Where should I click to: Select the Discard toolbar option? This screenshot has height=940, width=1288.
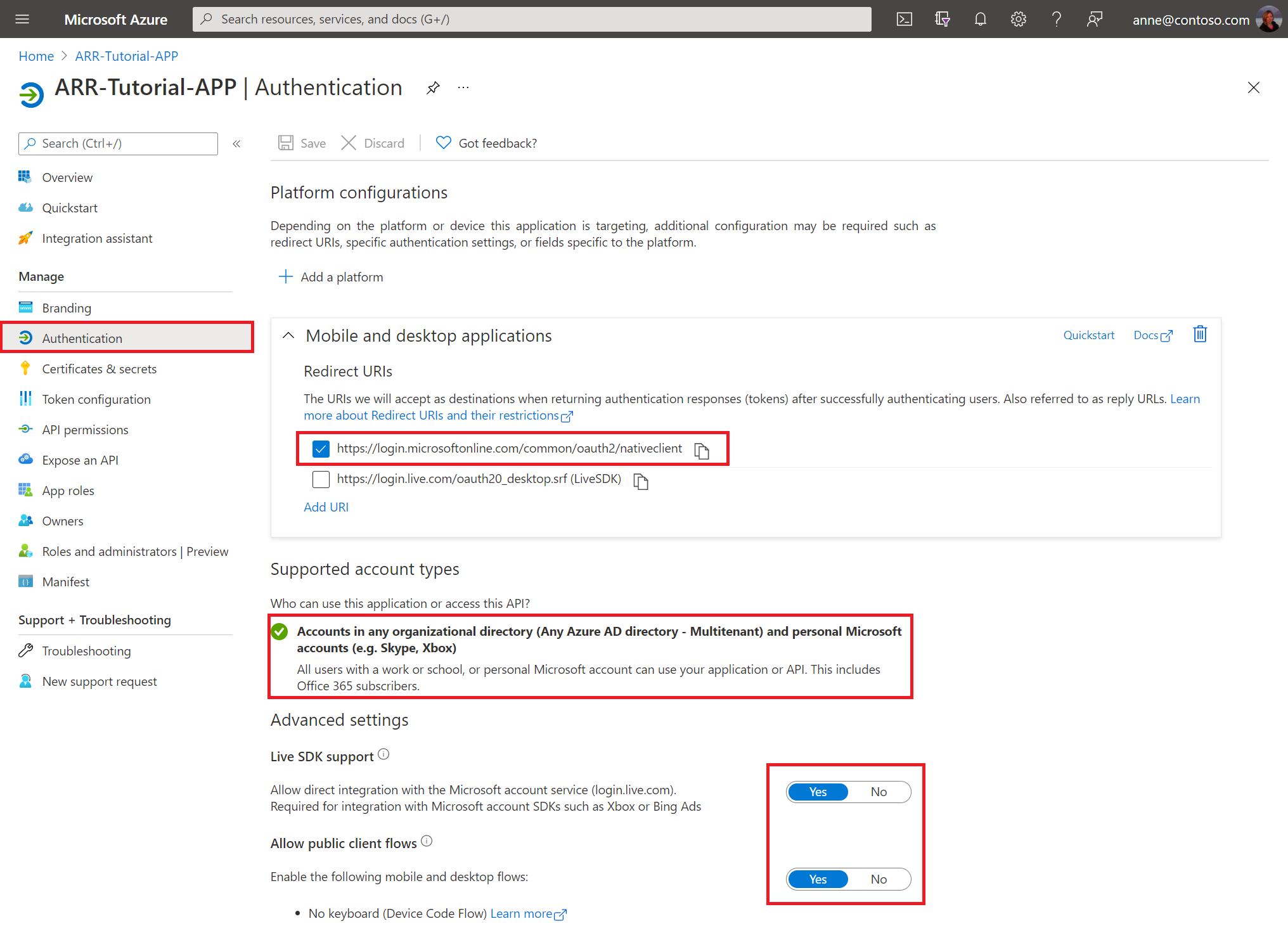375,143
